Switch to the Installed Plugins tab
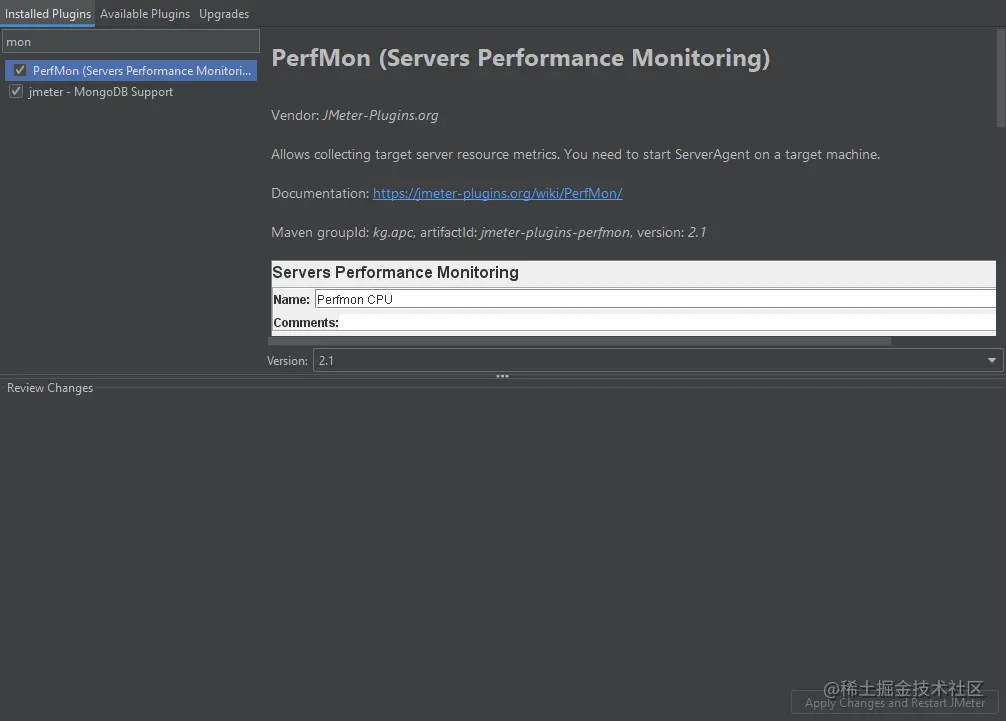The height and width of the screenshot is (721, 1006). (x=47, y=13)
